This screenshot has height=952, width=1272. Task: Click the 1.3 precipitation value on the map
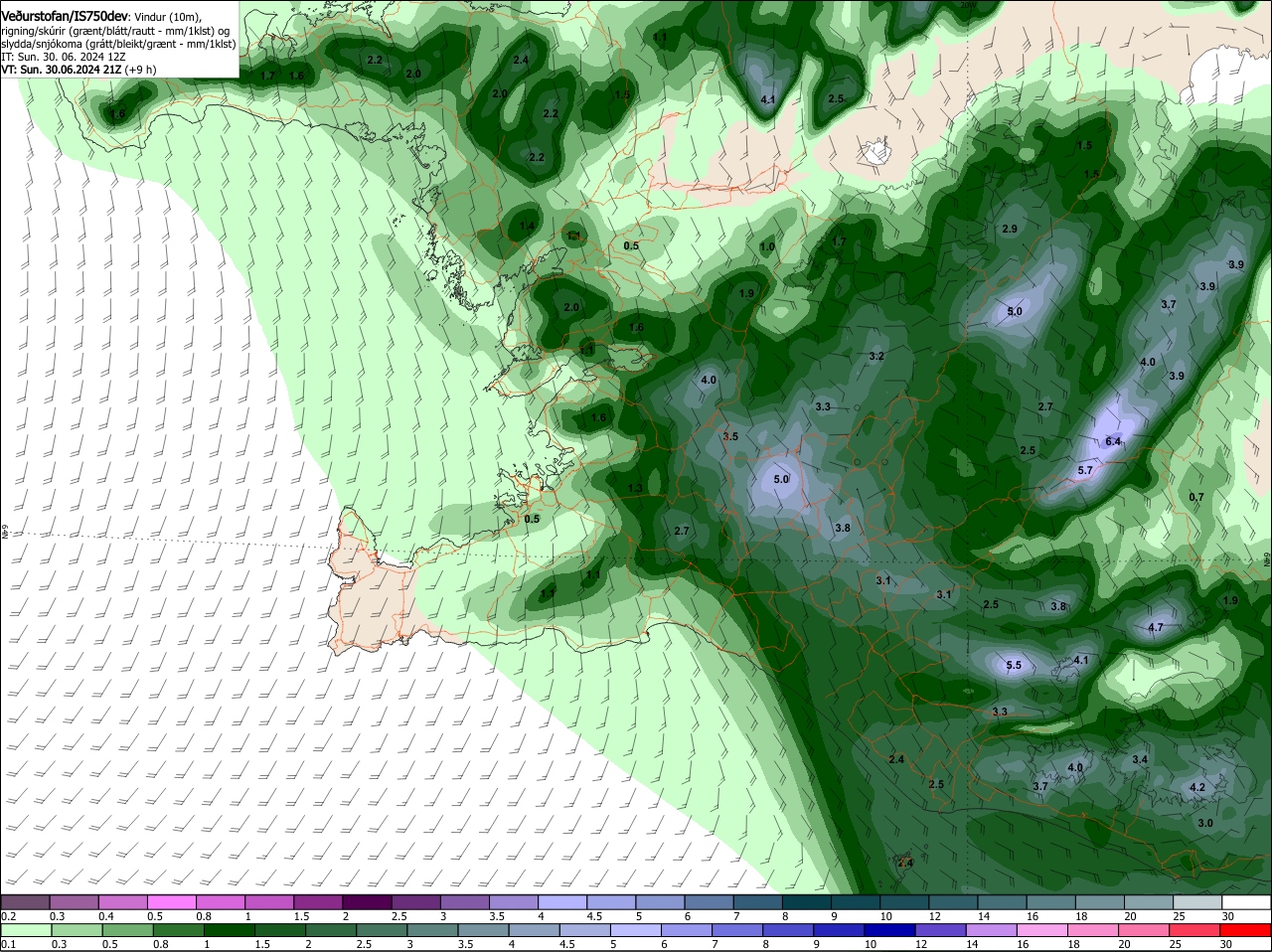[636, 487]
